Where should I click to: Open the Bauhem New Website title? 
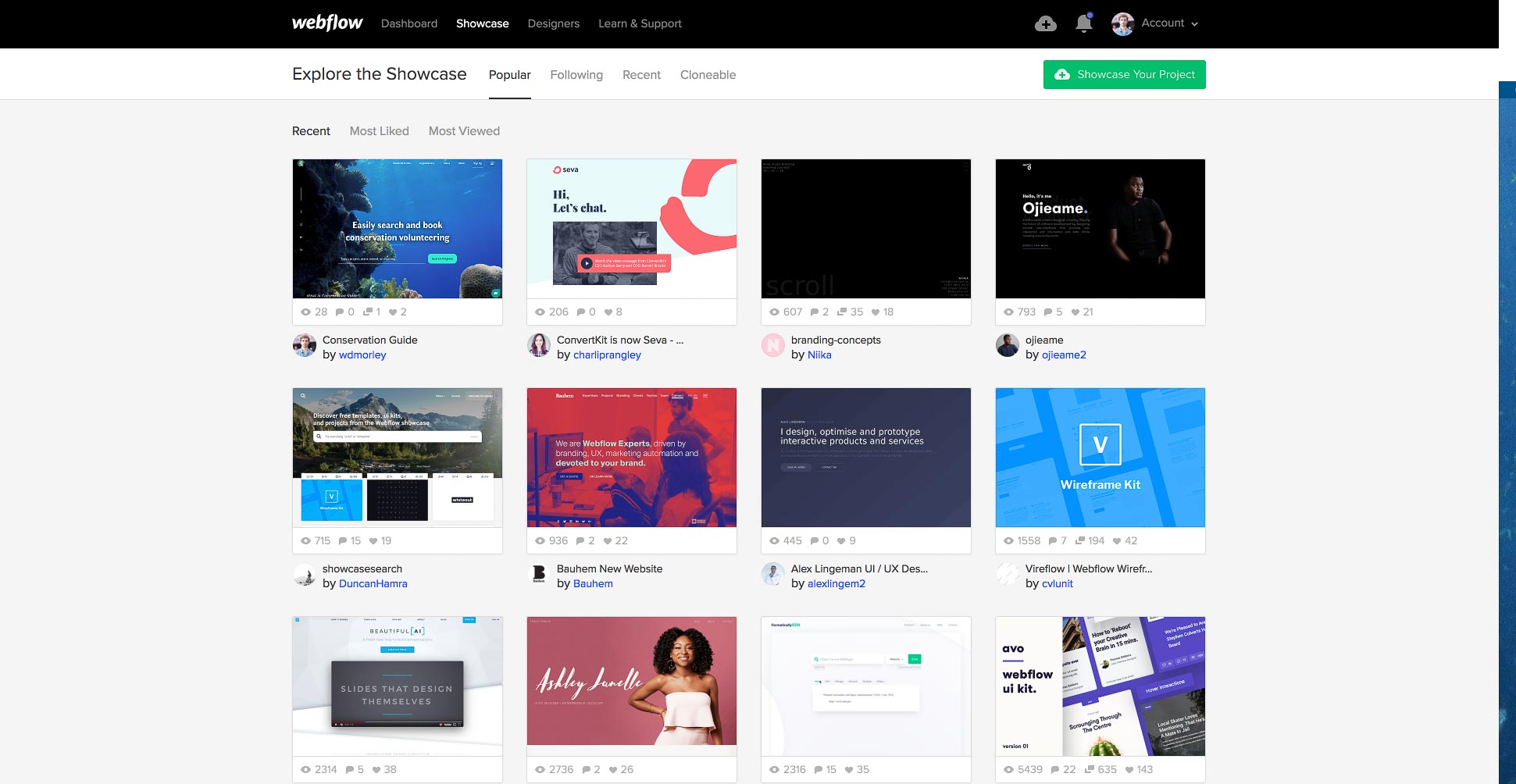tap(609, 568)
